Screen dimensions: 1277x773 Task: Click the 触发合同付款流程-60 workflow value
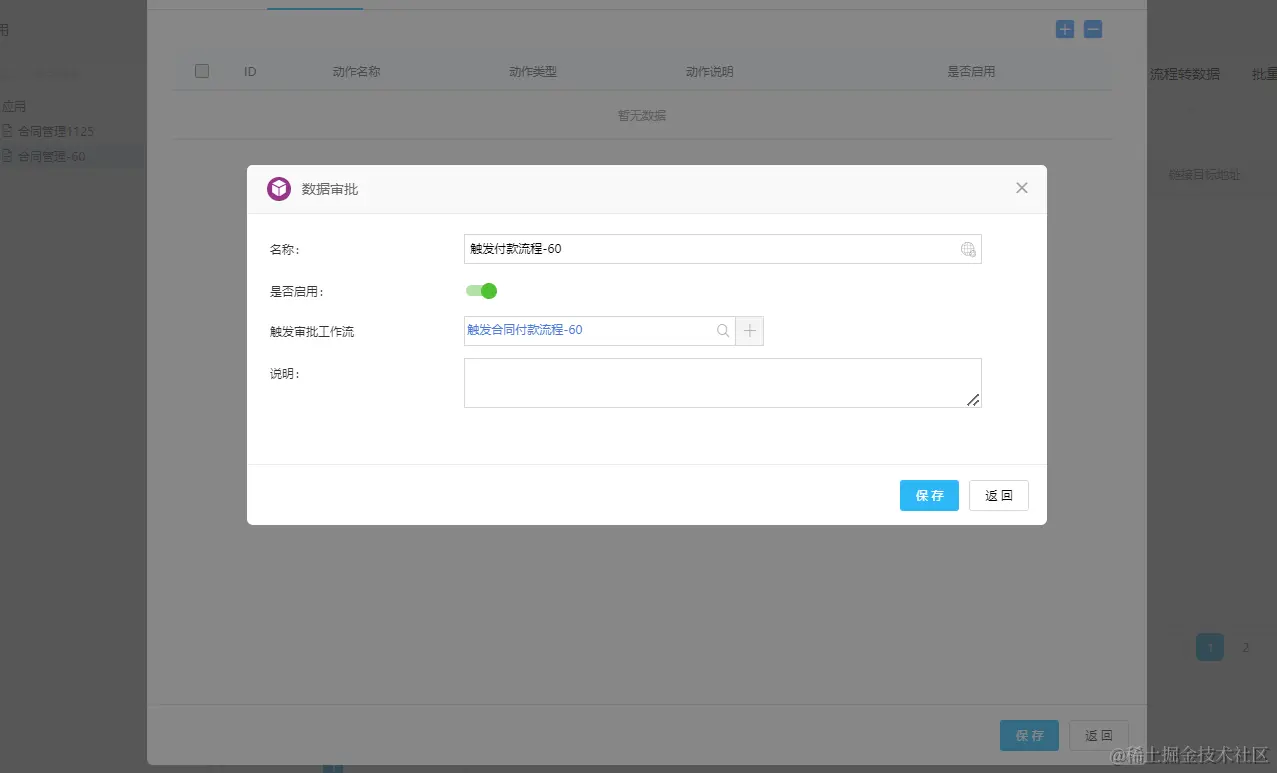point(525,330)
